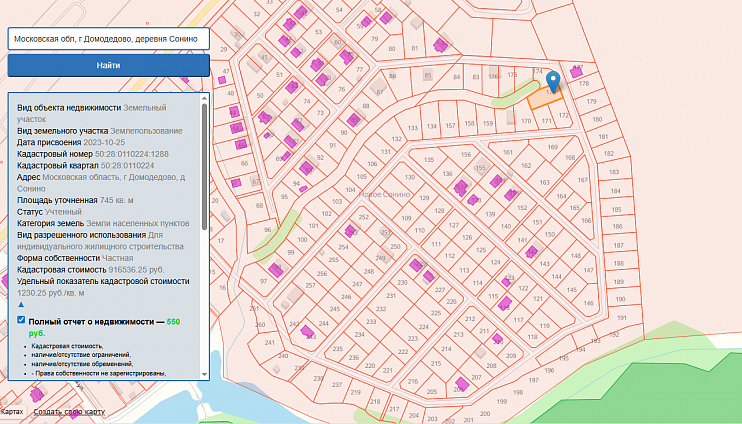Click the Форма собственности value Частная
This screenshot has width=742, height=424.
click(117, 258)
